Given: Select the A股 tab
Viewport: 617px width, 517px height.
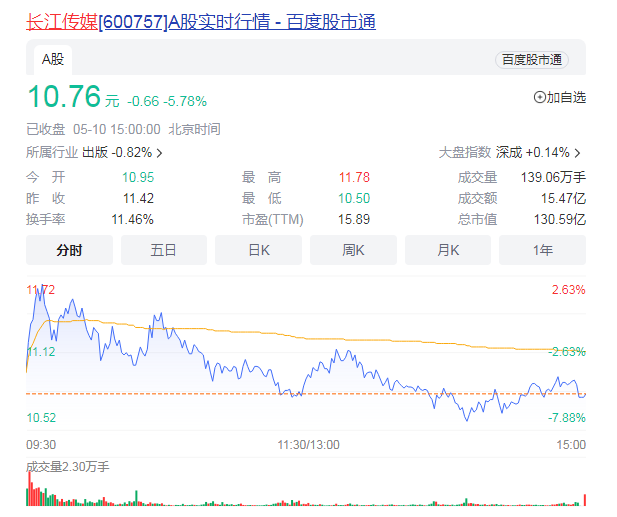Looking at the screenshot, I should pos(52,60).
